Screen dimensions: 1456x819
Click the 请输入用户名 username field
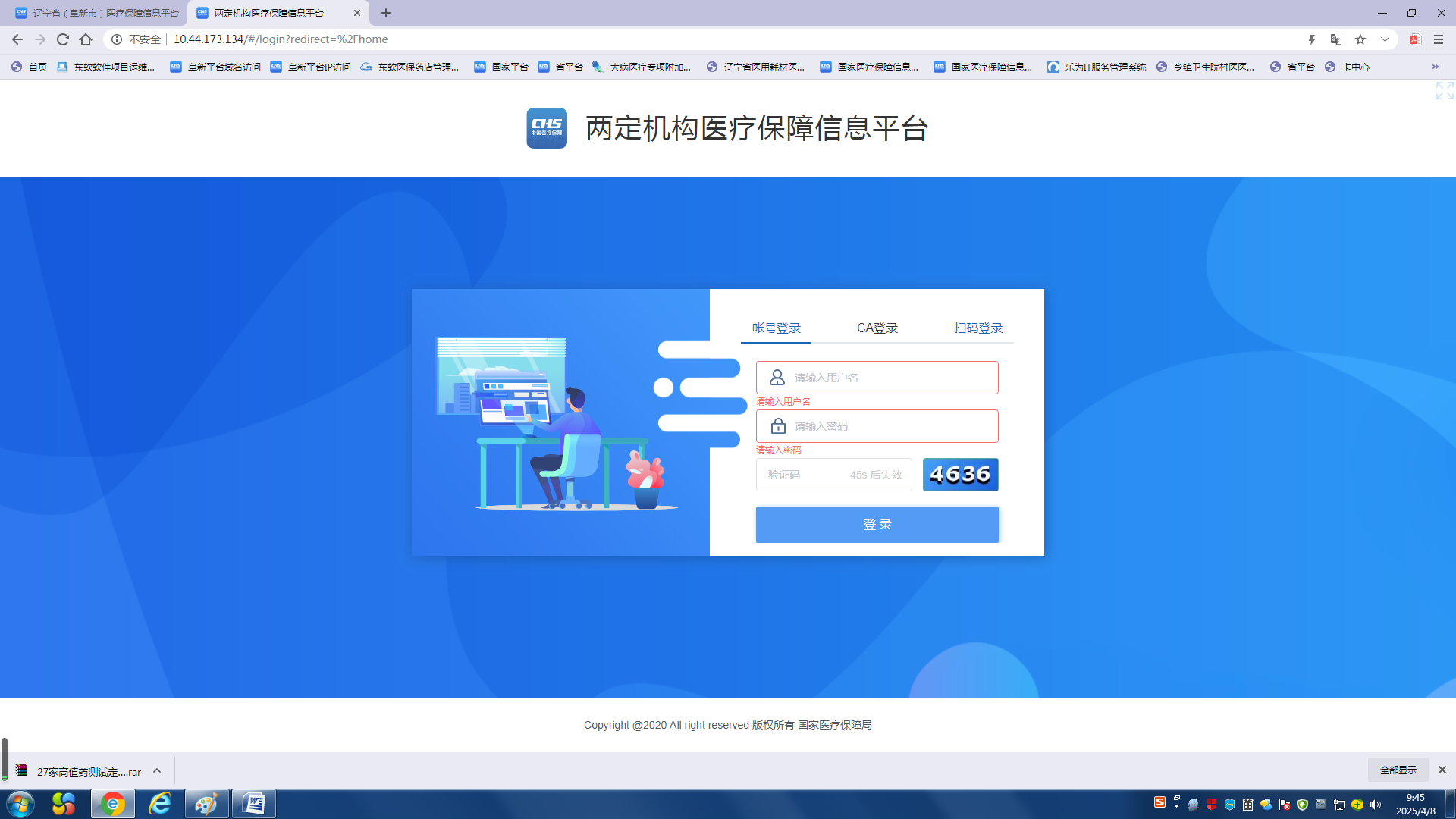877,378
